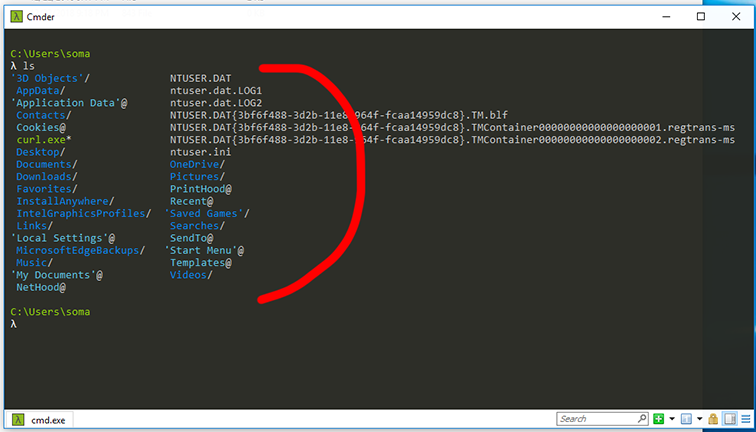Click the ntuser.dat.LOG1 file name

(216, 91)
